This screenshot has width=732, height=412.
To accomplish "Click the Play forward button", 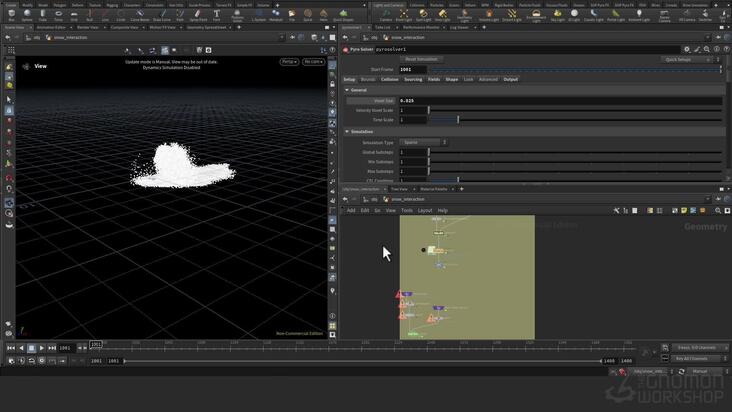I will (x=42, y=348).
